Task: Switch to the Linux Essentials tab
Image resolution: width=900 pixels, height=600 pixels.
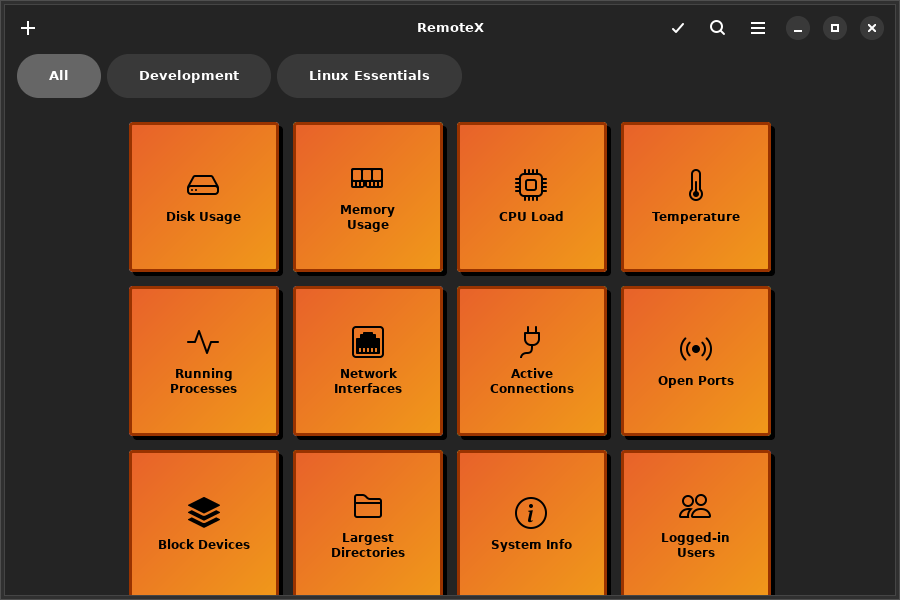Action: [369, 76]
